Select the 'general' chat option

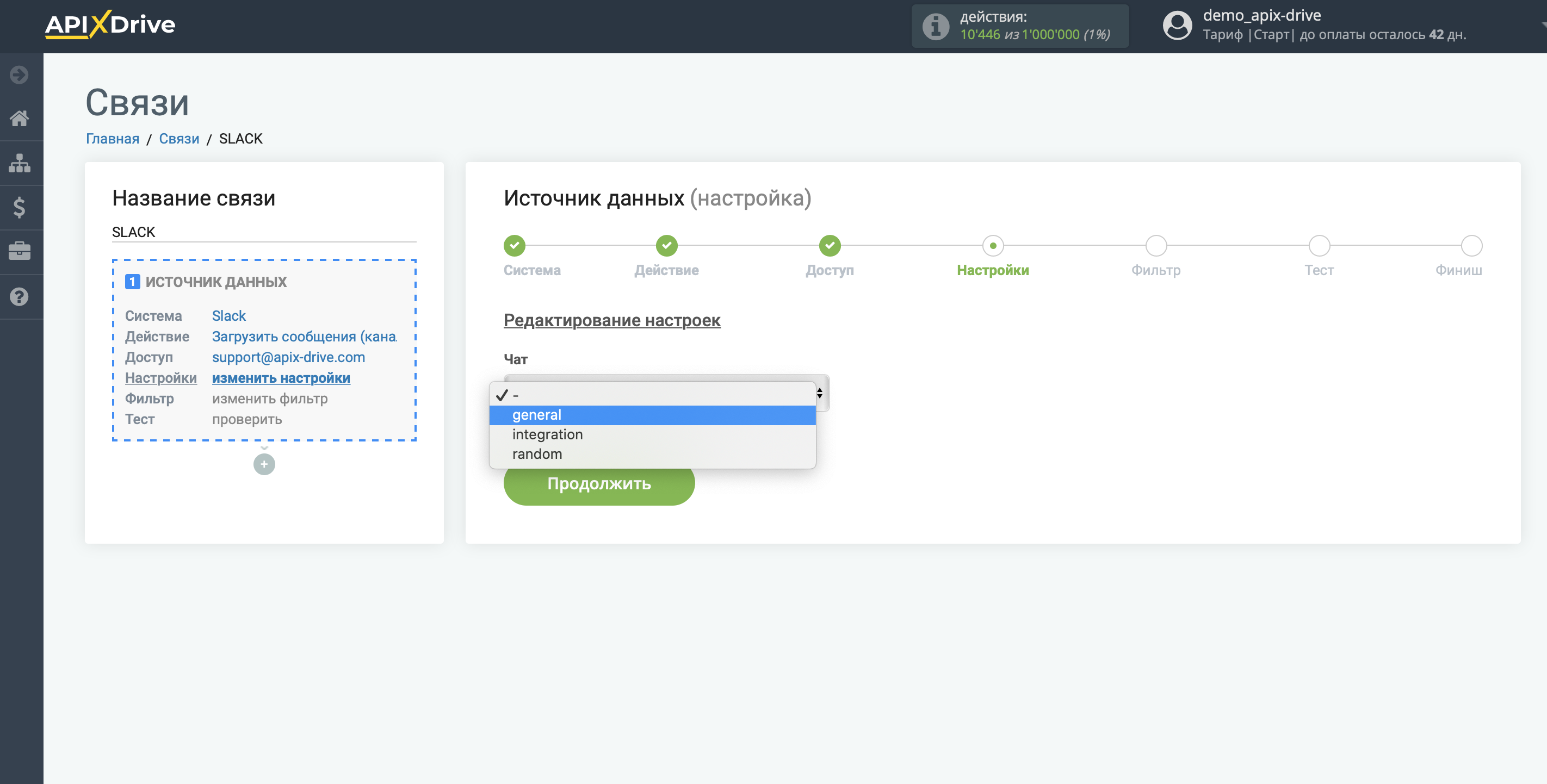[x=652, y=415]
